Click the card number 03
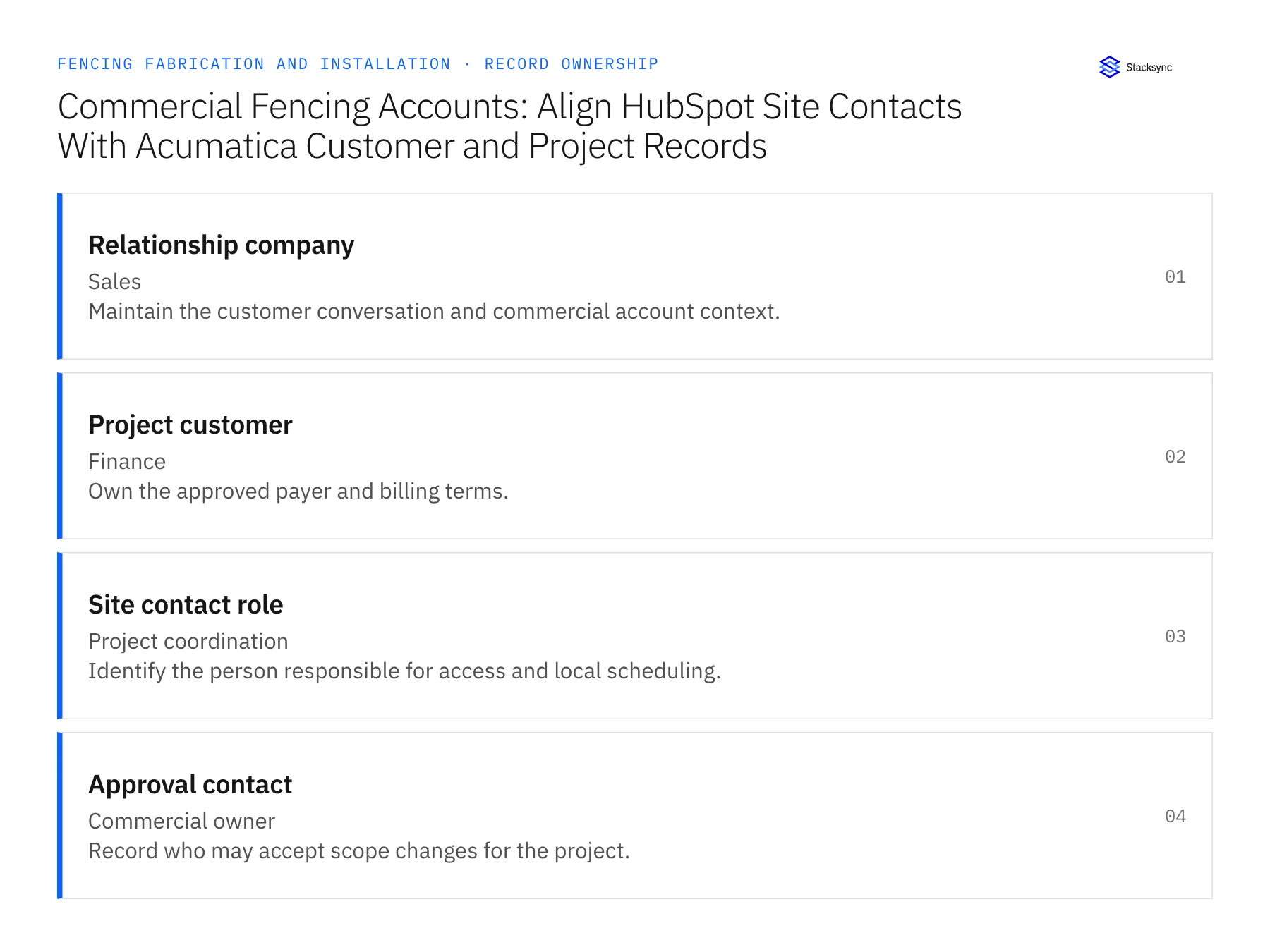Image resolution: width=1270 pixels, height=952 pixels. click(1175, 637)
